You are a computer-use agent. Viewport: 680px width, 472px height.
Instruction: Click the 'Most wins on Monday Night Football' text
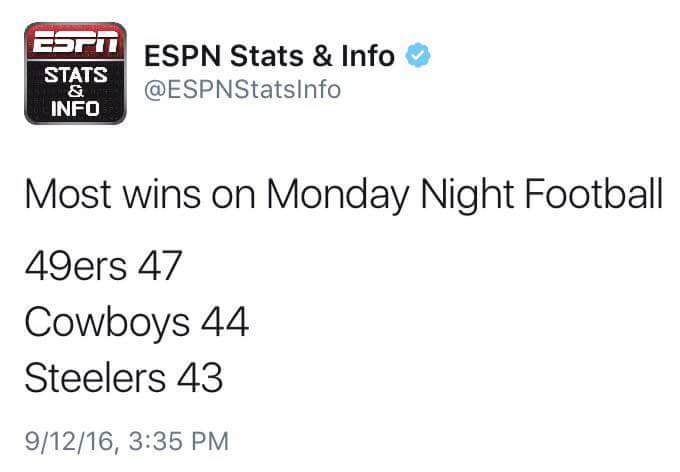coord(344,195)
